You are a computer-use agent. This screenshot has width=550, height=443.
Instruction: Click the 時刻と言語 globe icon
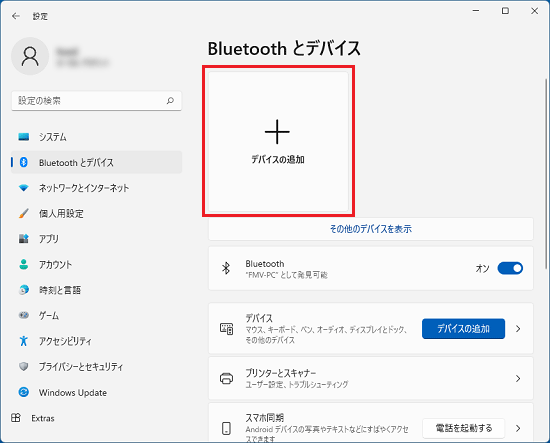tap(24, 290)
